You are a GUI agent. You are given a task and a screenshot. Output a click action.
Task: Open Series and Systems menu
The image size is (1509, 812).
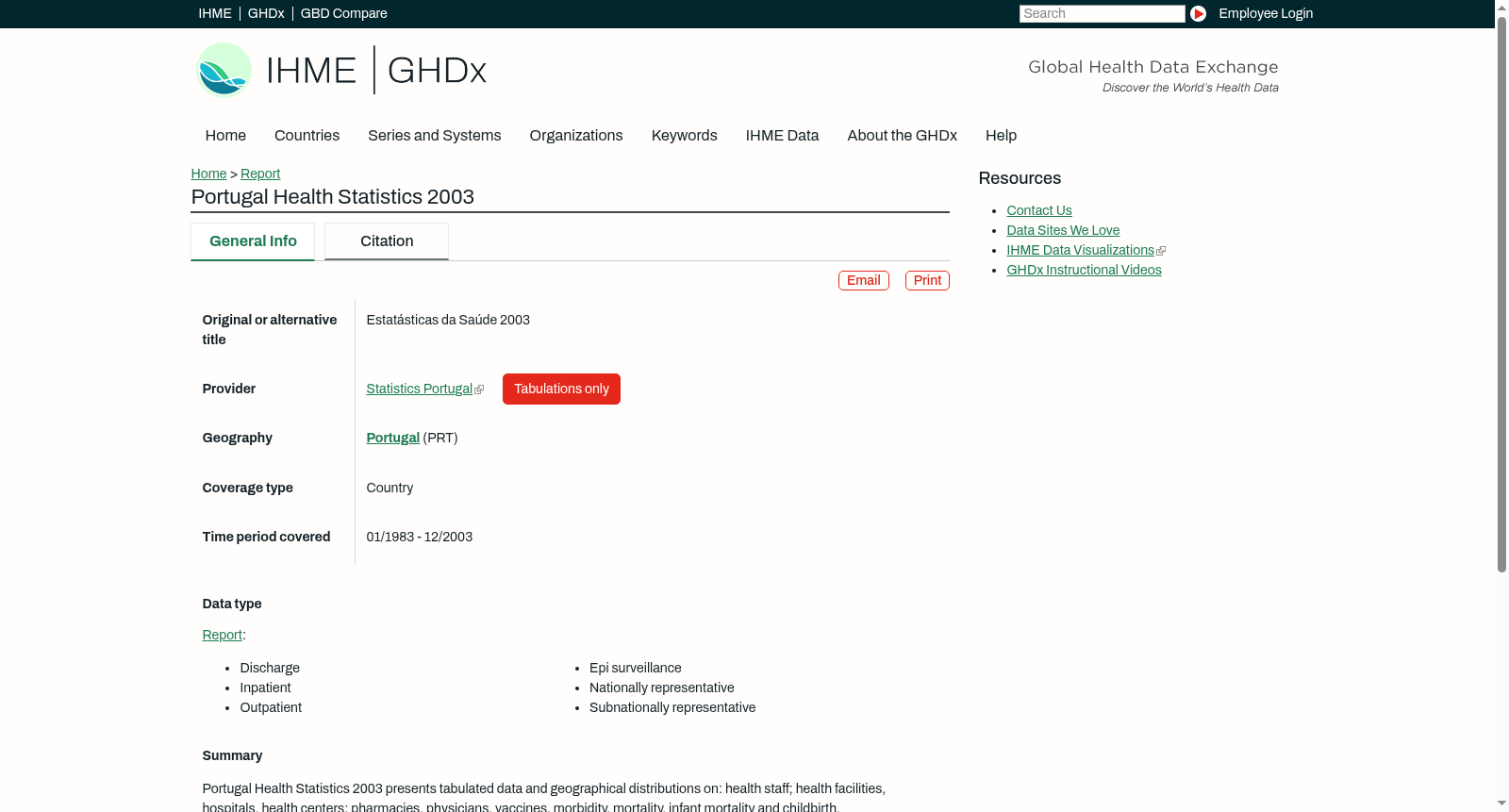pos(434,135)
